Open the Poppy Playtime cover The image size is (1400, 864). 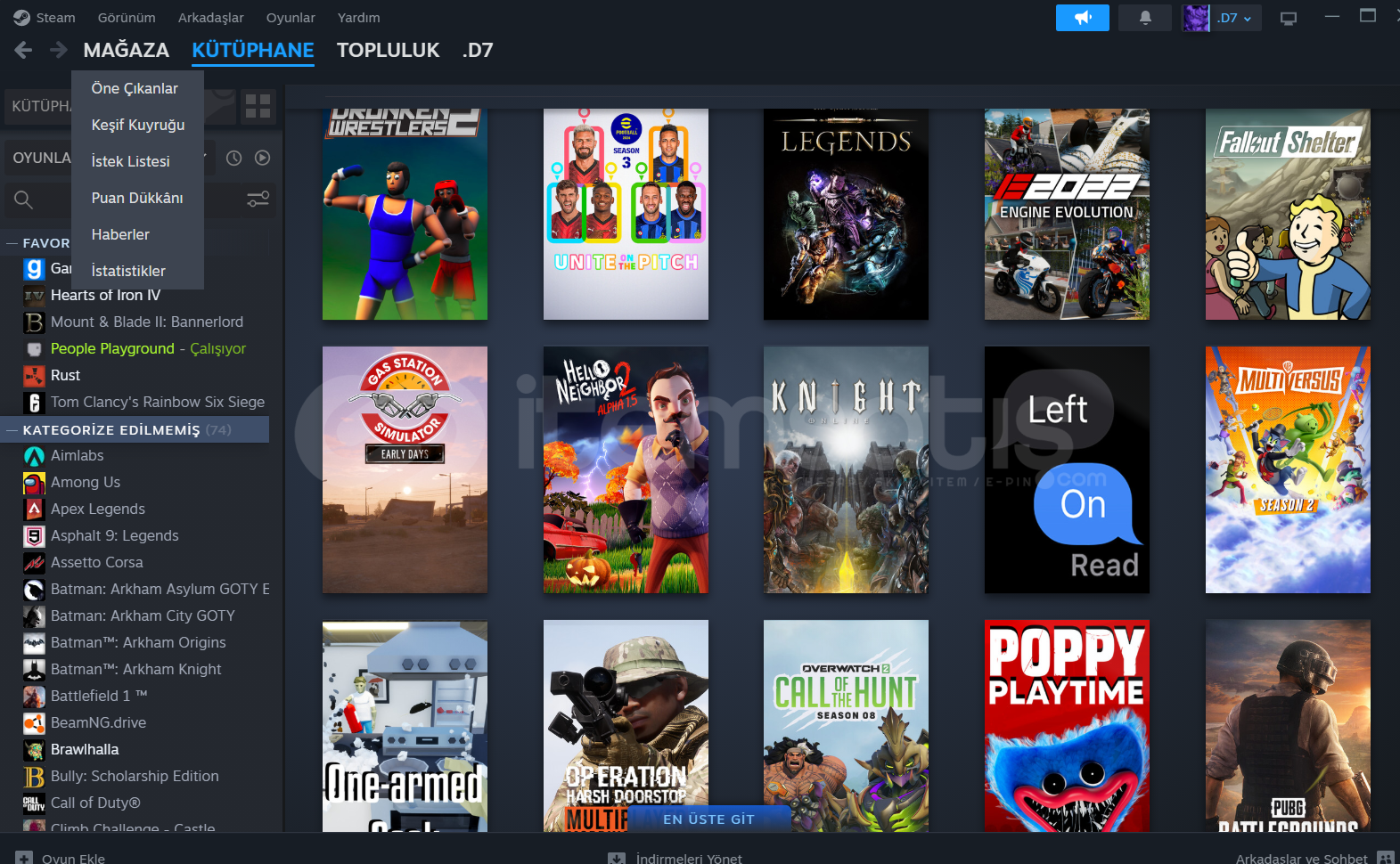pos(1067,726)
